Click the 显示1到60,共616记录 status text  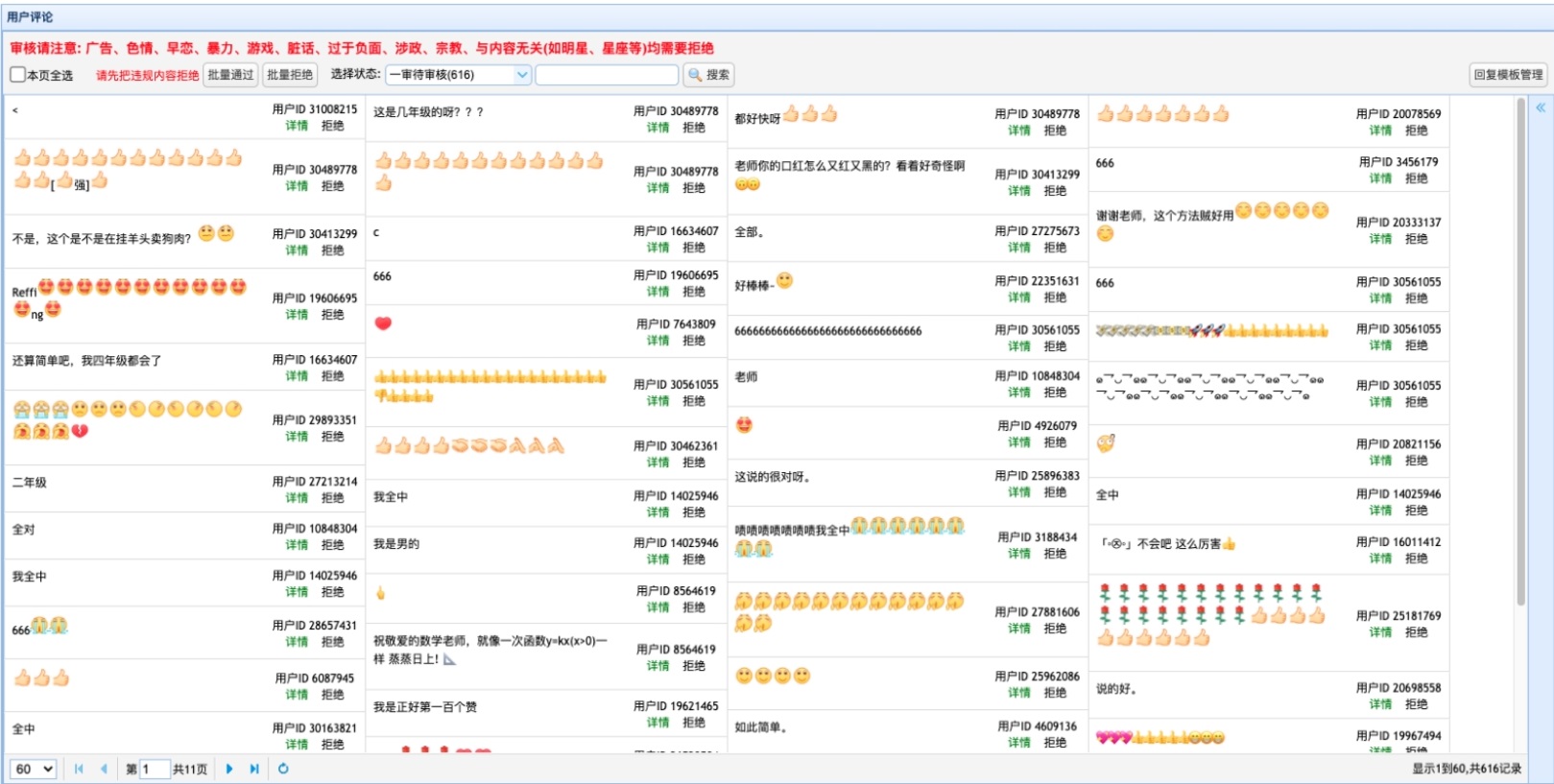(1466, 769)
